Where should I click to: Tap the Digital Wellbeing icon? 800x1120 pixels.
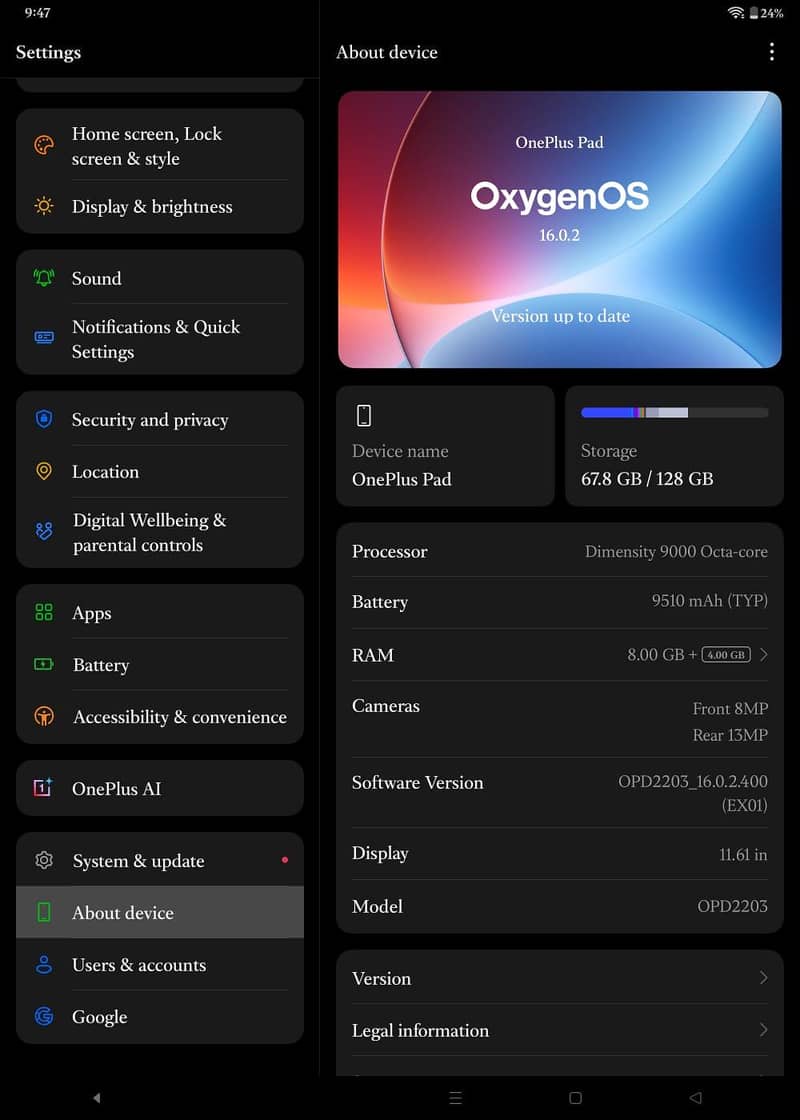pyautogui.click(x=44, y=531)
